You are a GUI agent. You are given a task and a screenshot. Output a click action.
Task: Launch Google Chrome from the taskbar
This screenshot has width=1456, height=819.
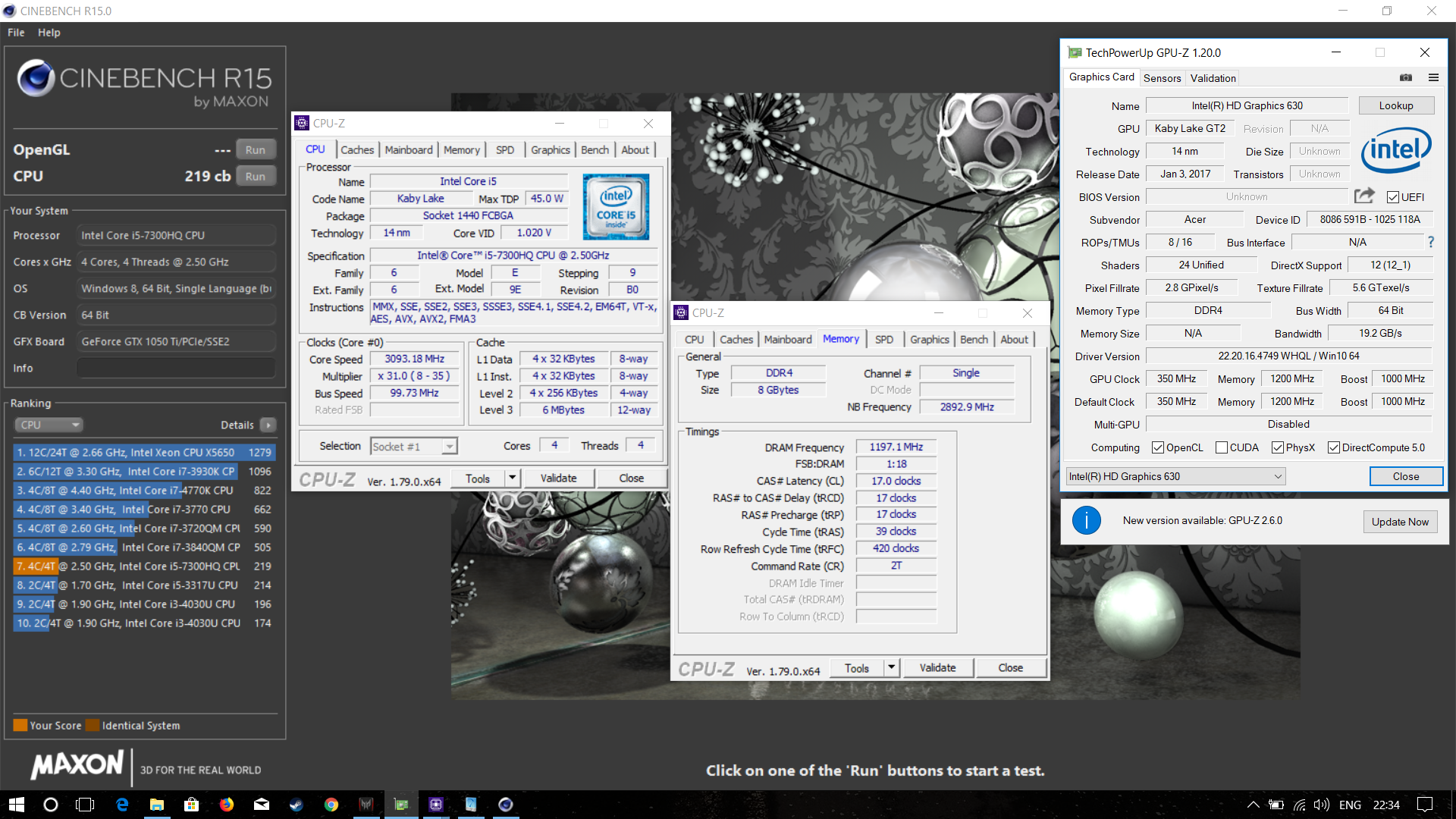(331, 805)
